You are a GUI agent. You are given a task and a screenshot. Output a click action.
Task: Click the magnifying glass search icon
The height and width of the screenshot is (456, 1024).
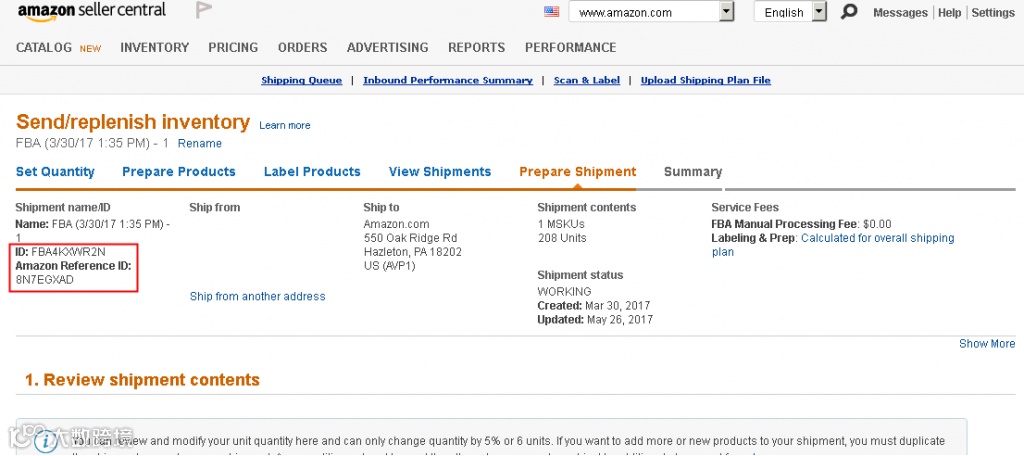coord(849,12)
